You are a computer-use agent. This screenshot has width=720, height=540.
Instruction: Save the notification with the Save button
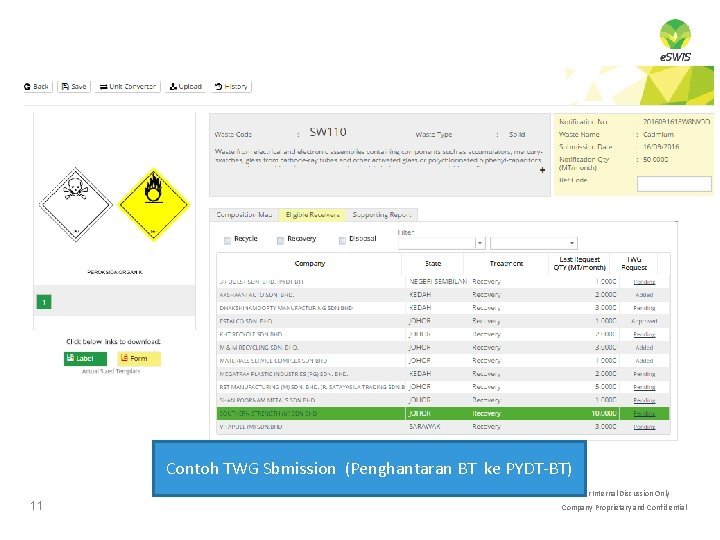[x=74, y=86]
